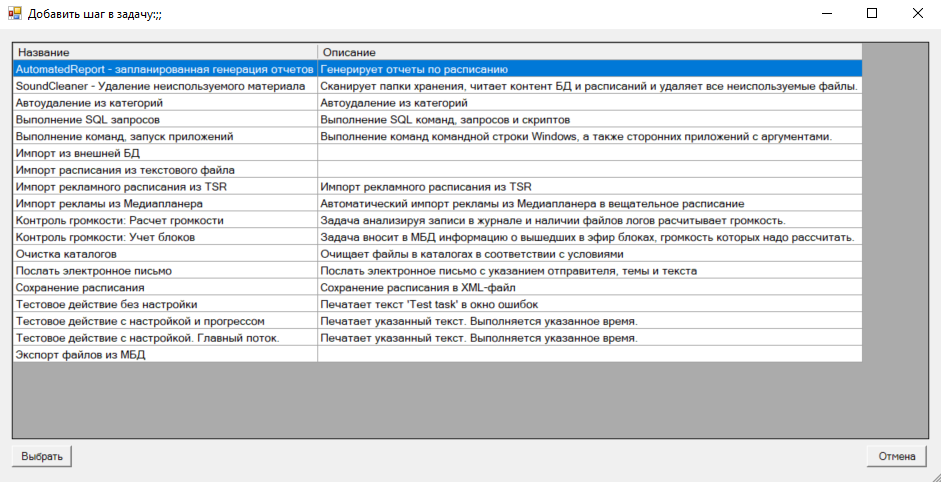Select the Сохранение расписания name cell
Screen dimensions: 941x482
[165, 288]
